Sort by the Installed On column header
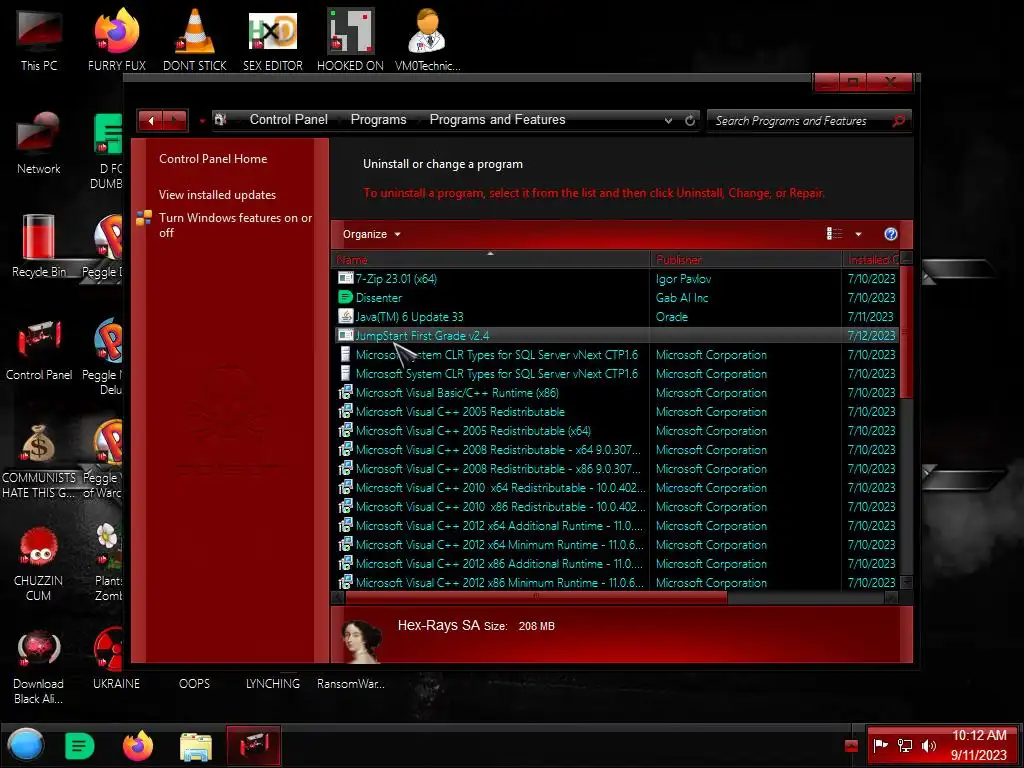This screenshot has height=768, width=1024. (x=872, y=259)
